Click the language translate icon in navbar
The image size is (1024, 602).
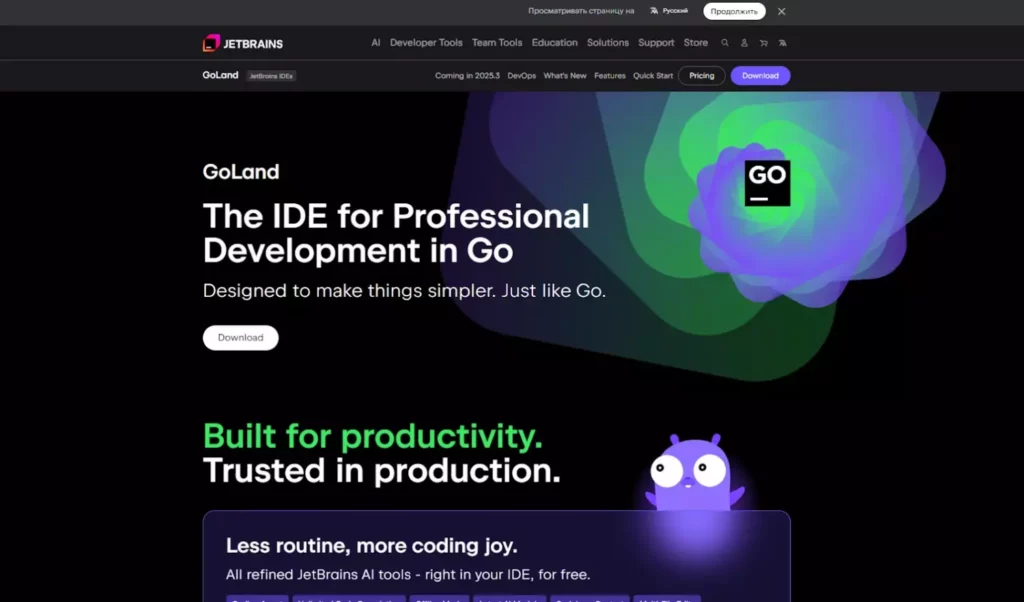click(x=783, y=43)
